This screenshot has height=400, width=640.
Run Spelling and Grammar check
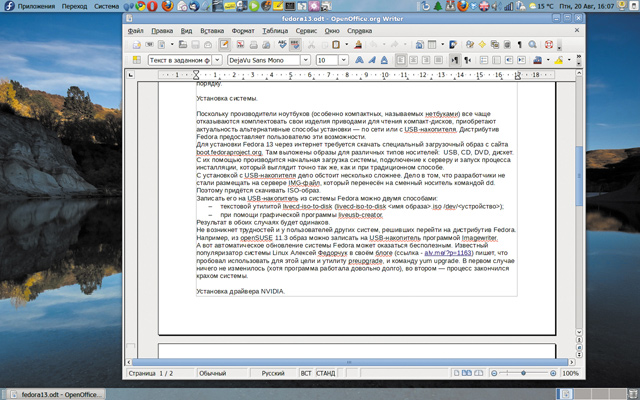(282, 45)
